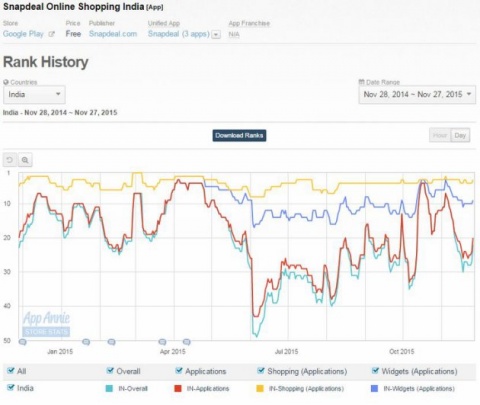
Task: Toggle the Applications checkbox
Action: [179, 371]
